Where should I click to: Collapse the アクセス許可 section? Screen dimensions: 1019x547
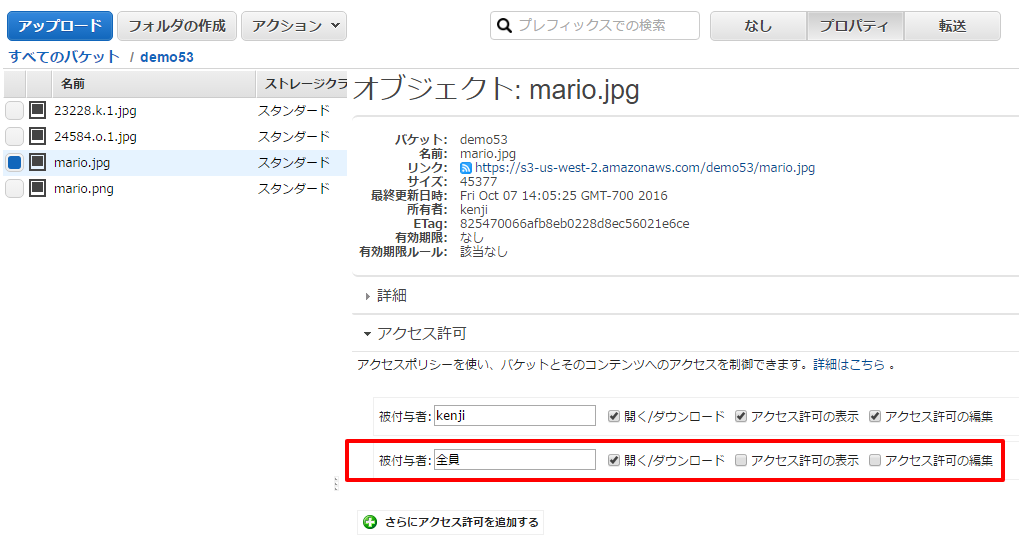[421, 334]
